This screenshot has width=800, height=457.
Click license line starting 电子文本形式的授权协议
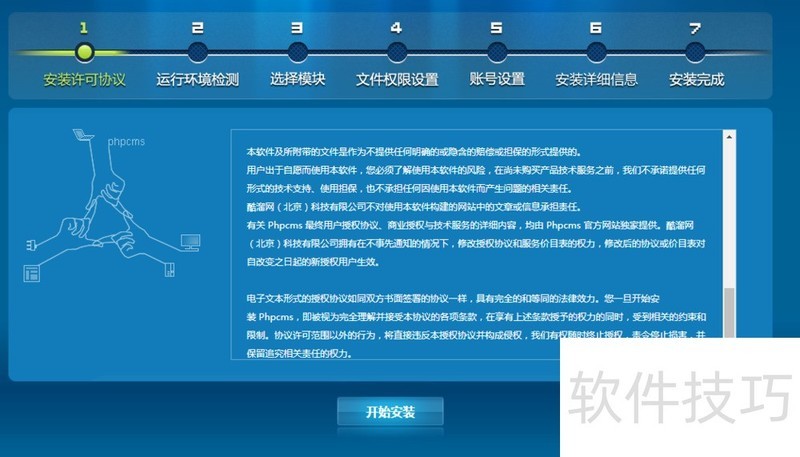click(453, 298)
